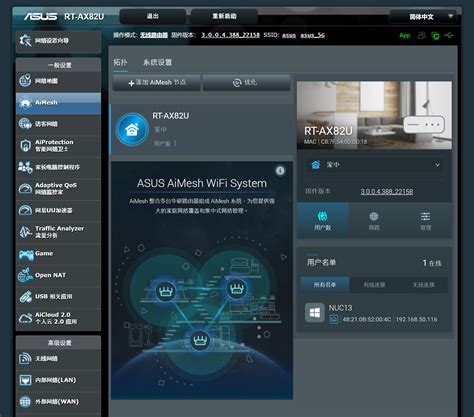
Task: Select the AiMesh sidebar icon
Action: (x=25, y=102)
